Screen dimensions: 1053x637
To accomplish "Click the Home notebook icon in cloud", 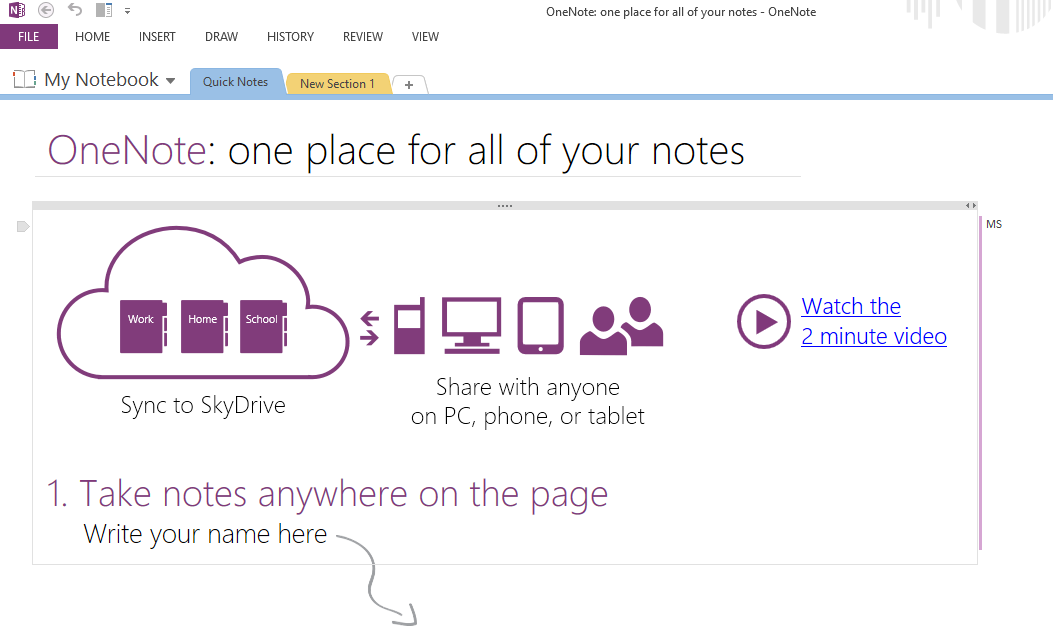I will 204,327.
